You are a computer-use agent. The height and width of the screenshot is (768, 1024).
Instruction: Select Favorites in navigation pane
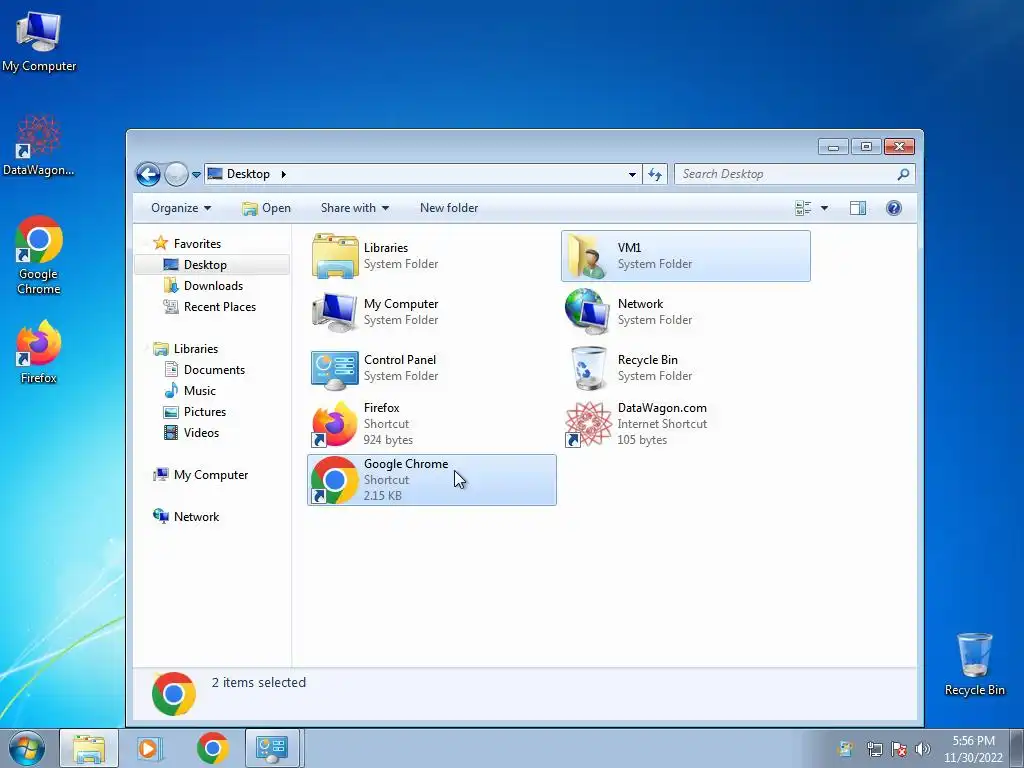pyautogui.click(x=197, y=244)
